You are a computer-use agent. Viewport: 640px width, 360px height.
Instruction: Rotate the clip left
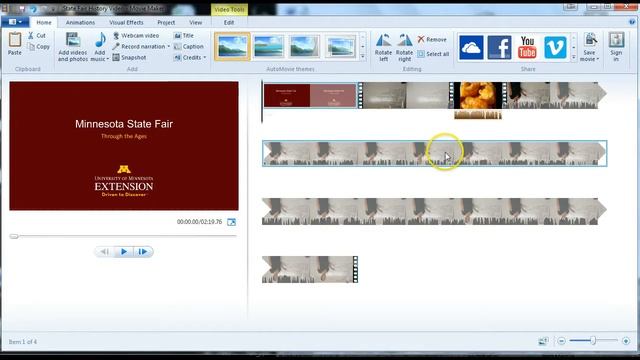383,47
